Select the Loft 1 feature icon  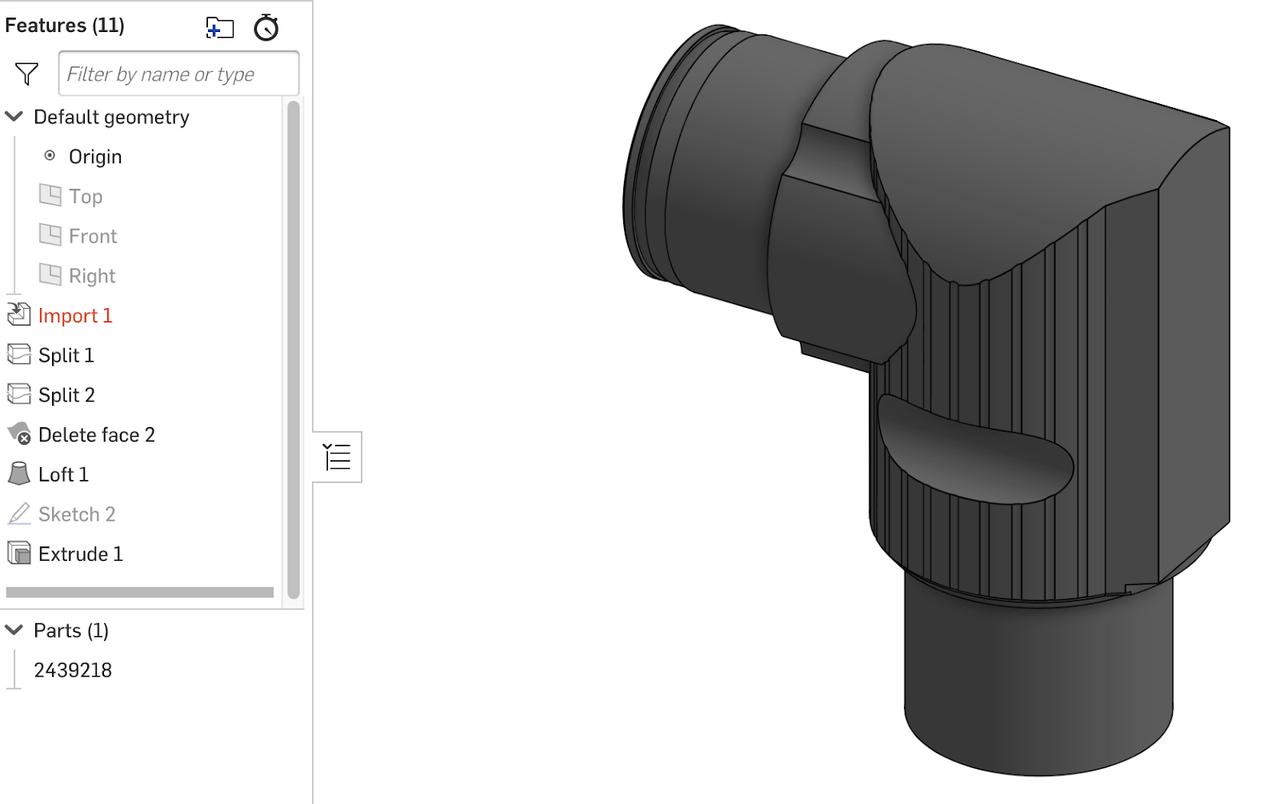(19, 474)
